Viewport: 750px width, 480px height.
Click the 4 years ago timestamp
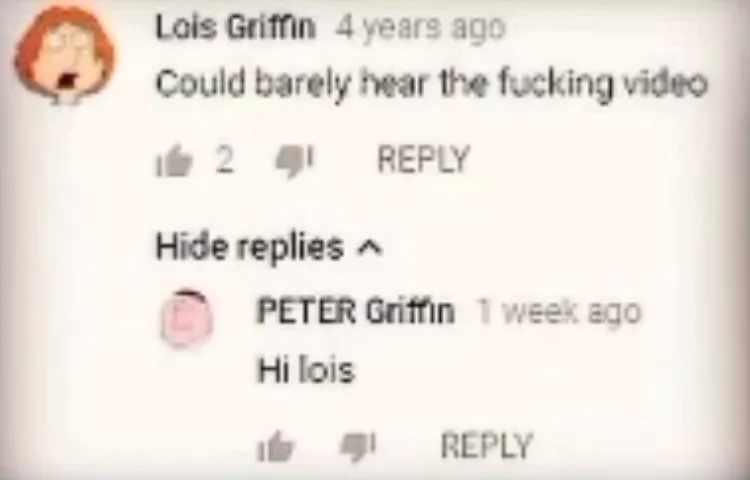coord(420,28)
